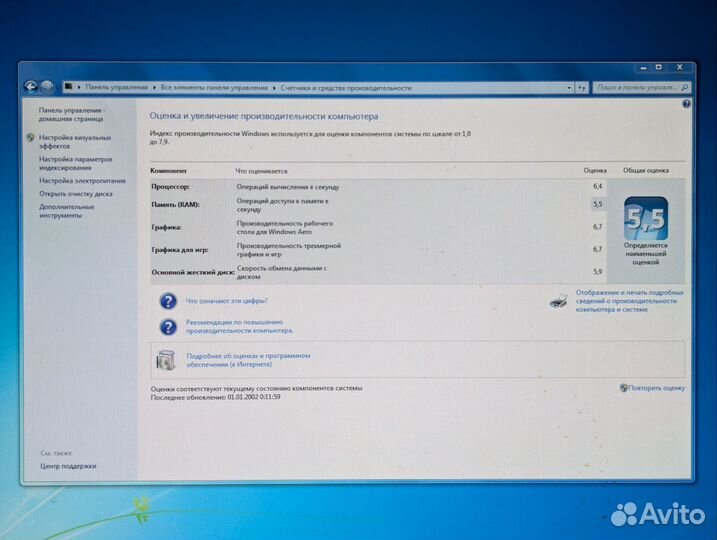Open Панель управления breadcrumb segment

117,87
